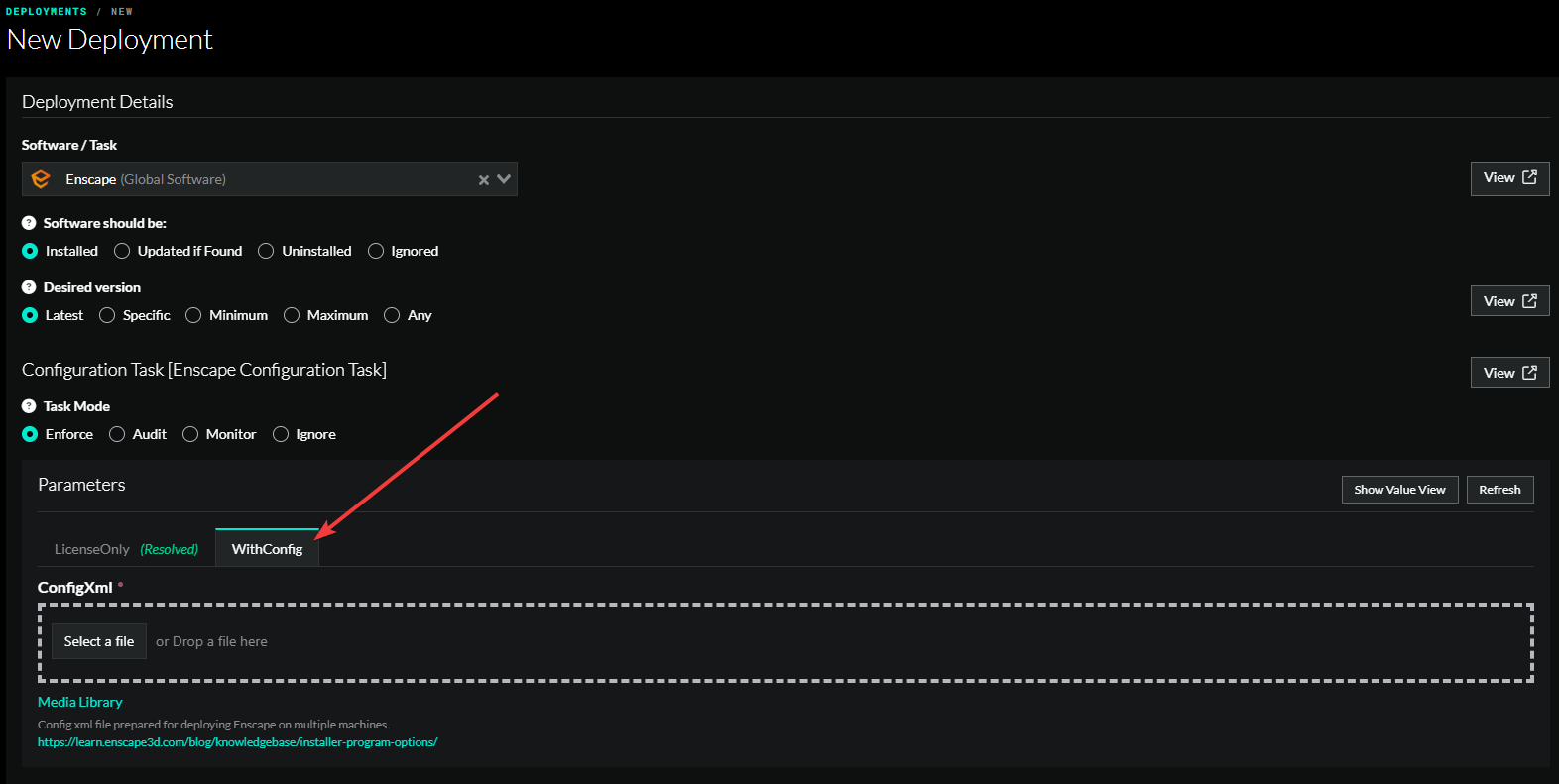
Task: Click help icon beside Software should be
Action: [x=29, y=223]
